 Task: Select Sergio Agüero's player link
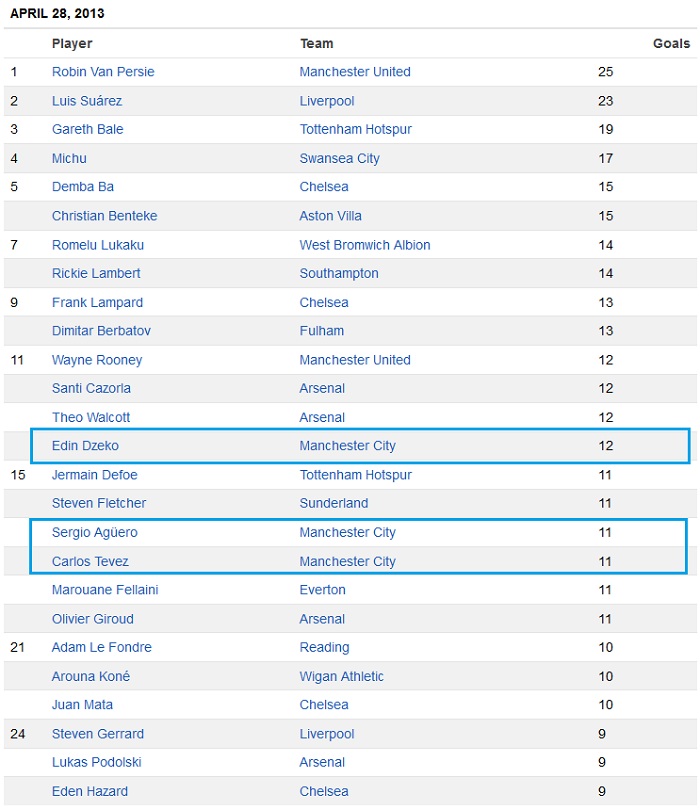click(95, 533)
